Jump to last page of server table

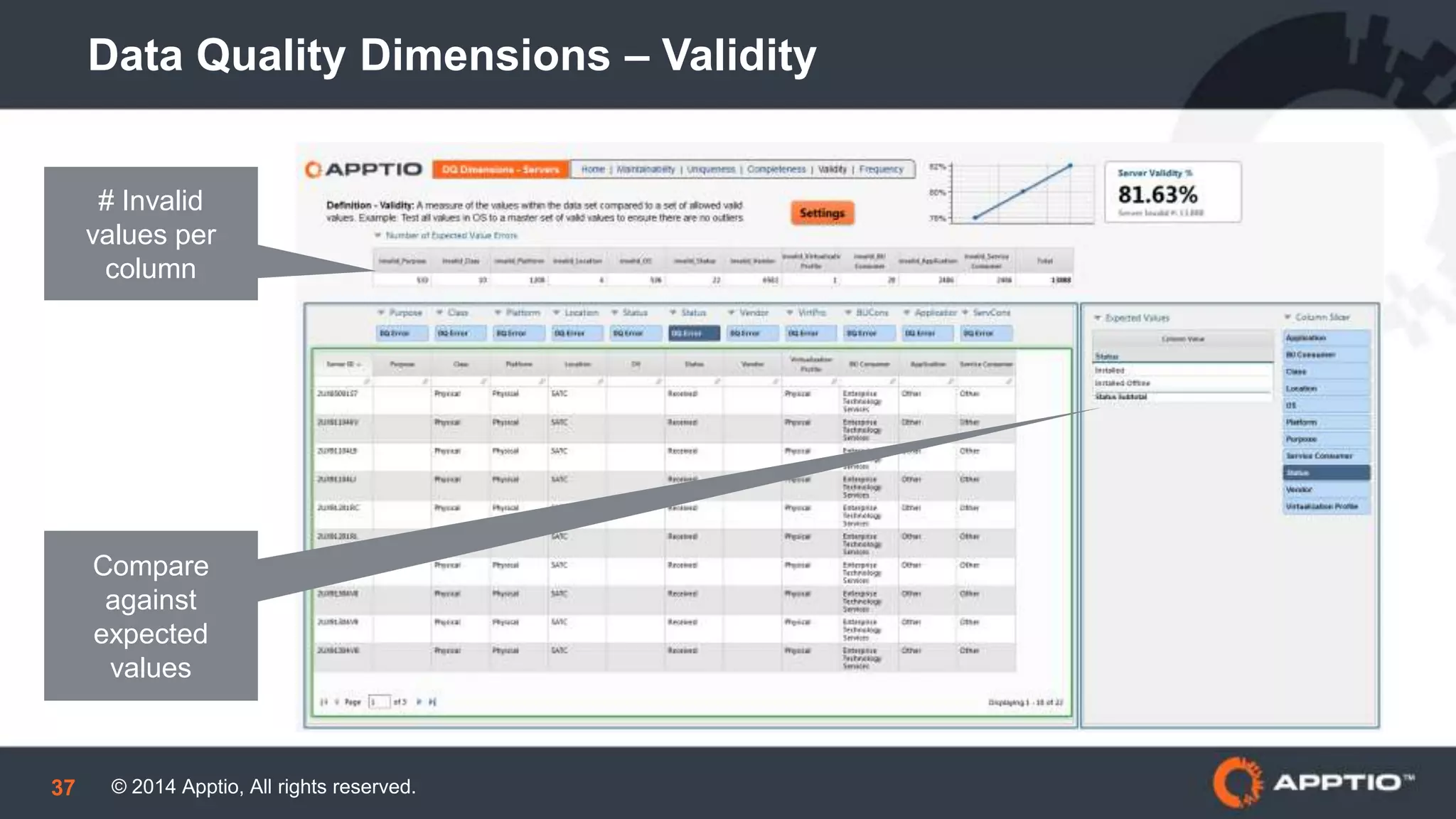[x=432, y=702]
